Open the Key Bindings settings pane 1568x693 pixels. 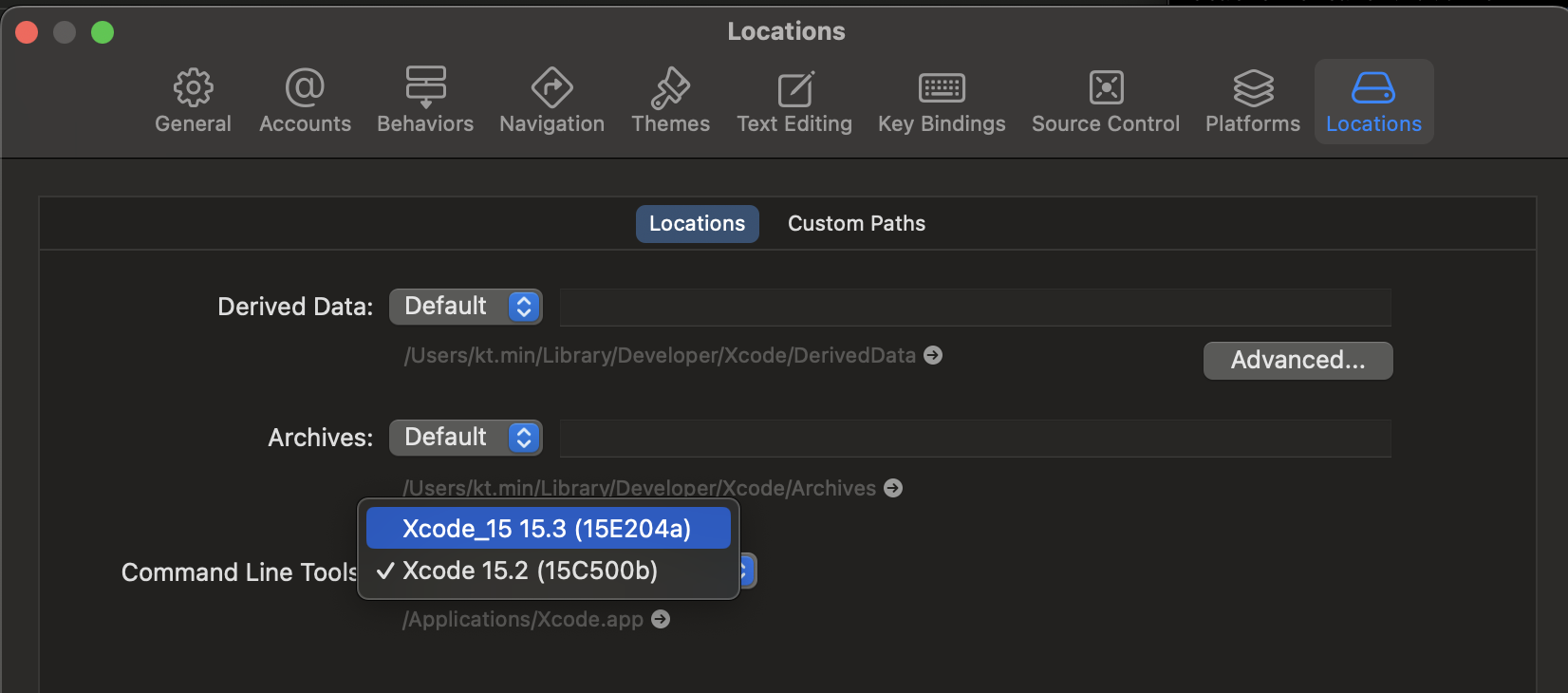(942, 102)
